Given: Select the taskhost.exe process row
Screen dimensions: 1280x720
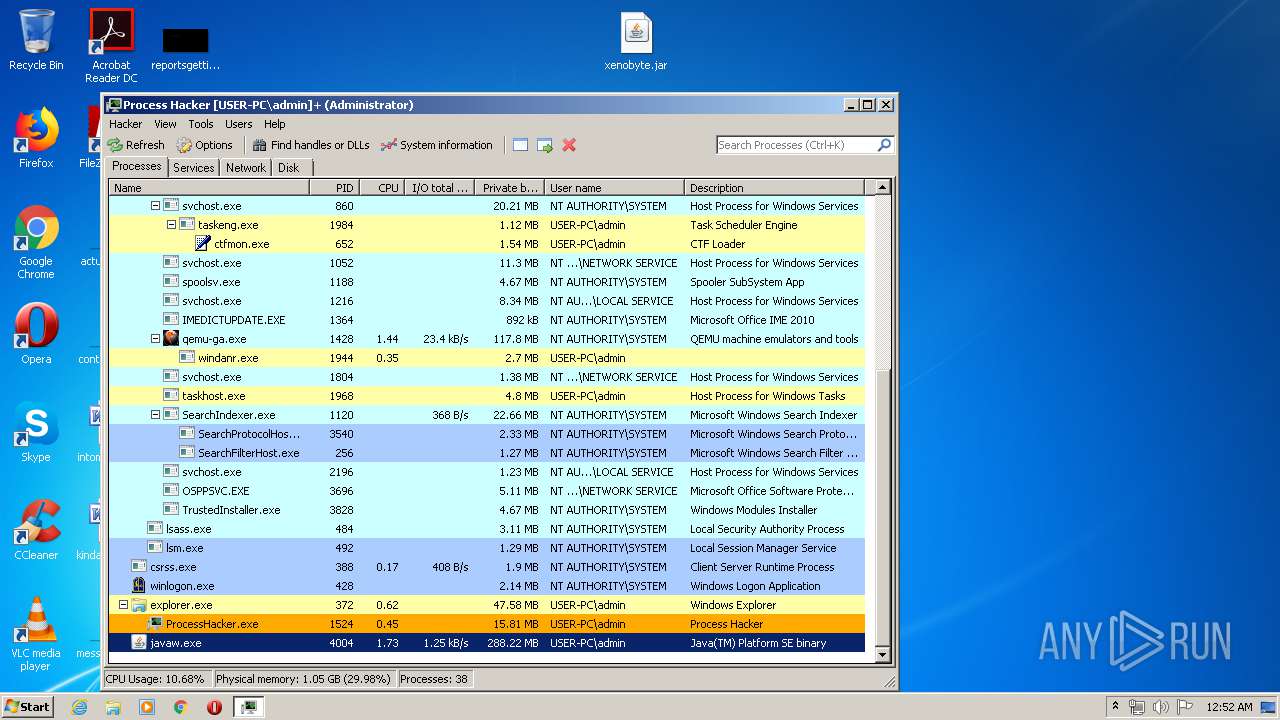Looking at the screenshot, I should click(x=487, y=396).
